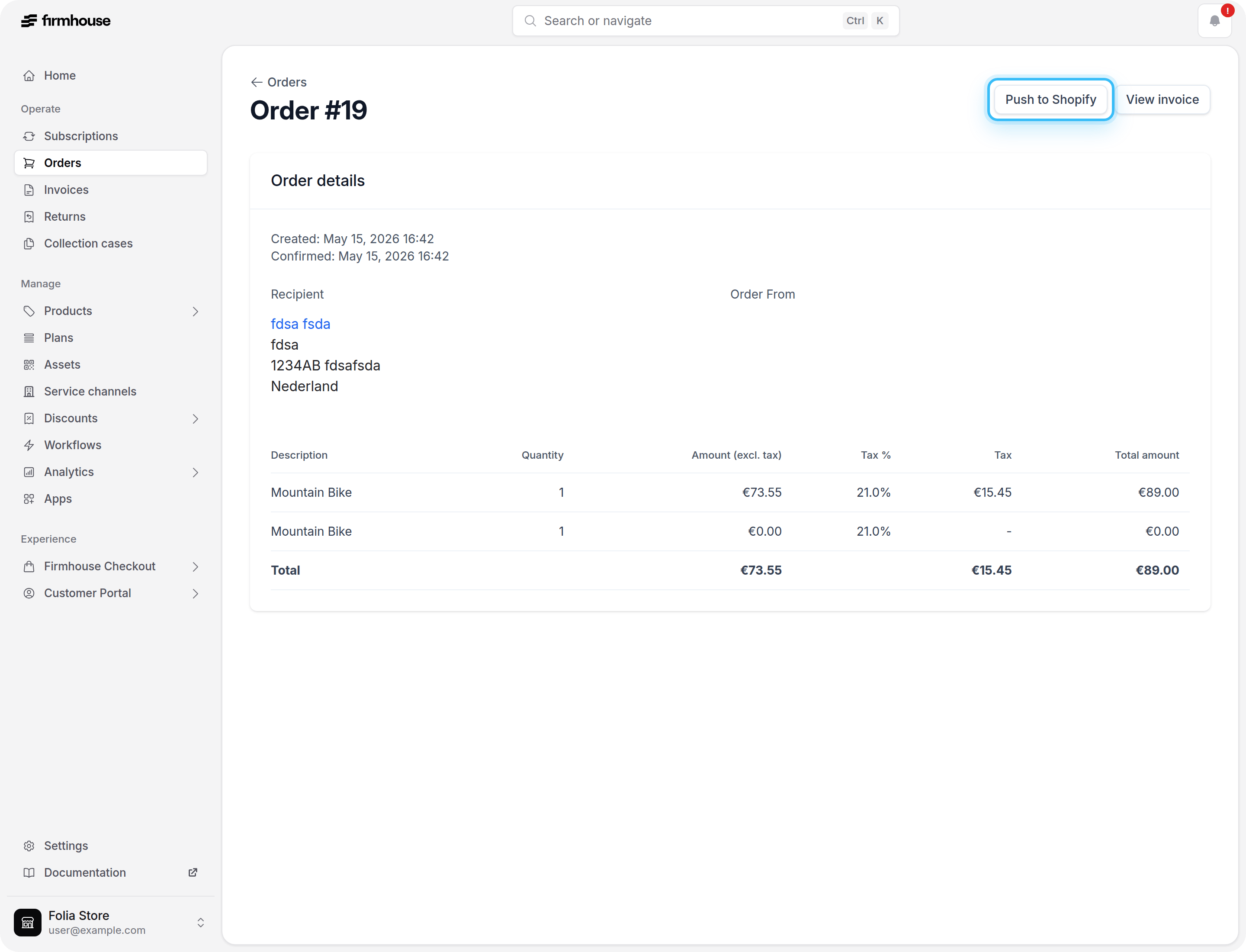Click the Documentation book icon

(29, 872)
